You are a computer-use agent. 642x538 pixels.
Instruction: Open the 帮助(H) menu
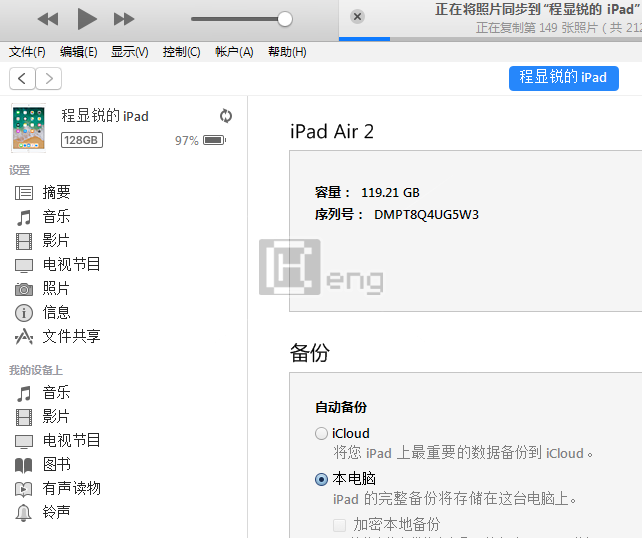tap(287, 52)
